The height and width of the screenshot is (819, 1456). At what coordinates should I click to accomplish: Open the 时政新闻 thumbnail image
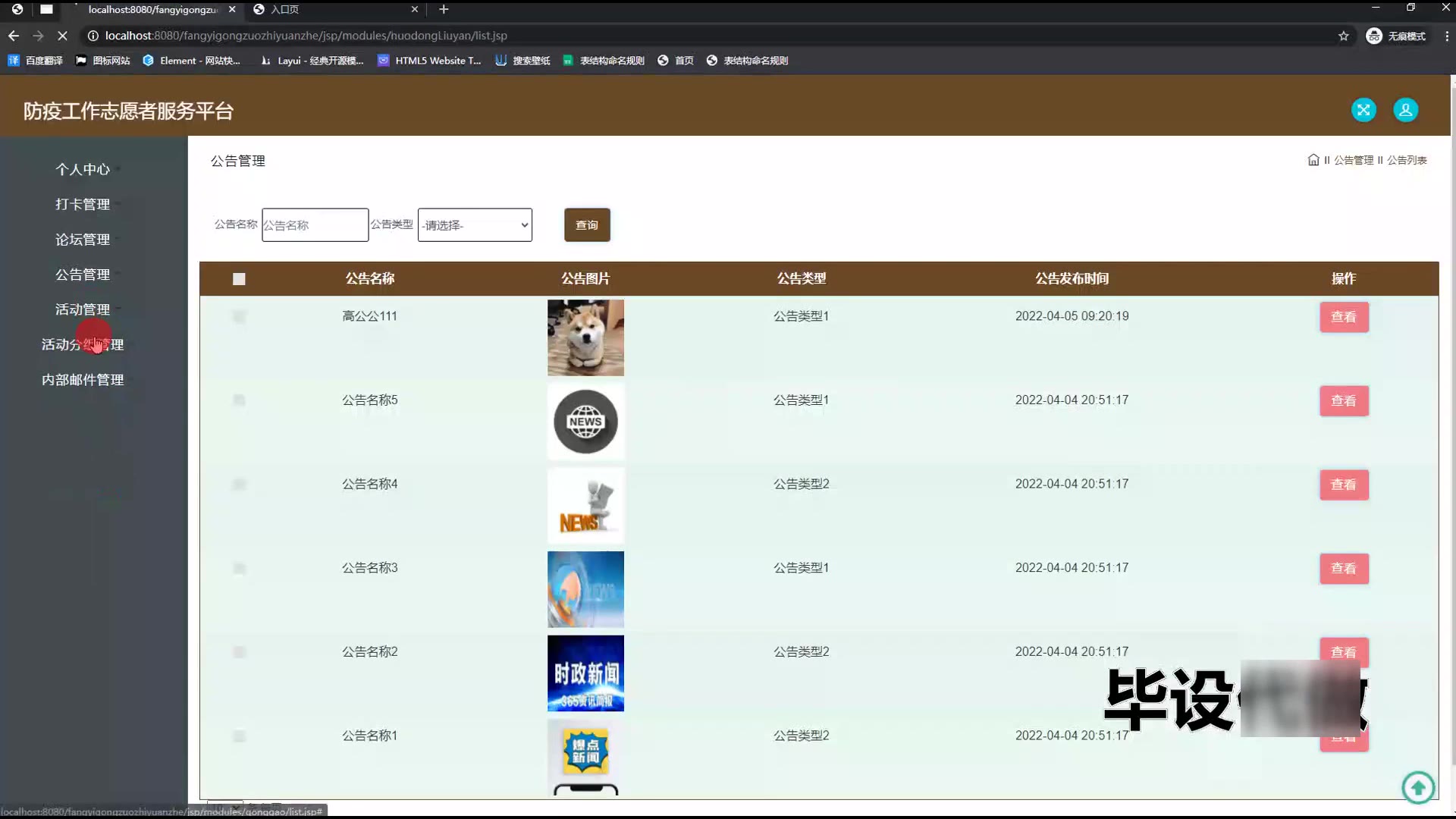point(585,673)
